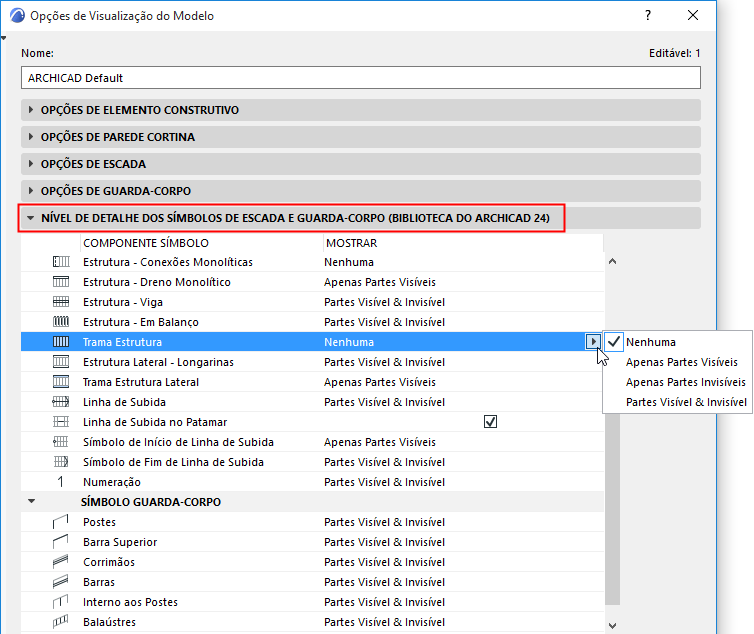Image resolution: width=754 pixels, height=634 pixels.
Task: Click the Balaústres guard-rail icon
Action: point(61,622)
